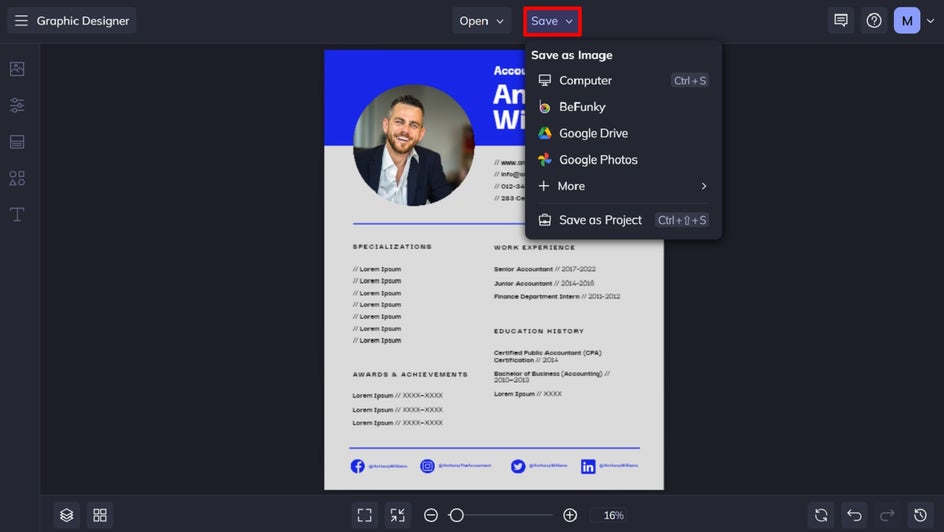
Task: Expand the More save options submenu
Action: coord(623,186)
